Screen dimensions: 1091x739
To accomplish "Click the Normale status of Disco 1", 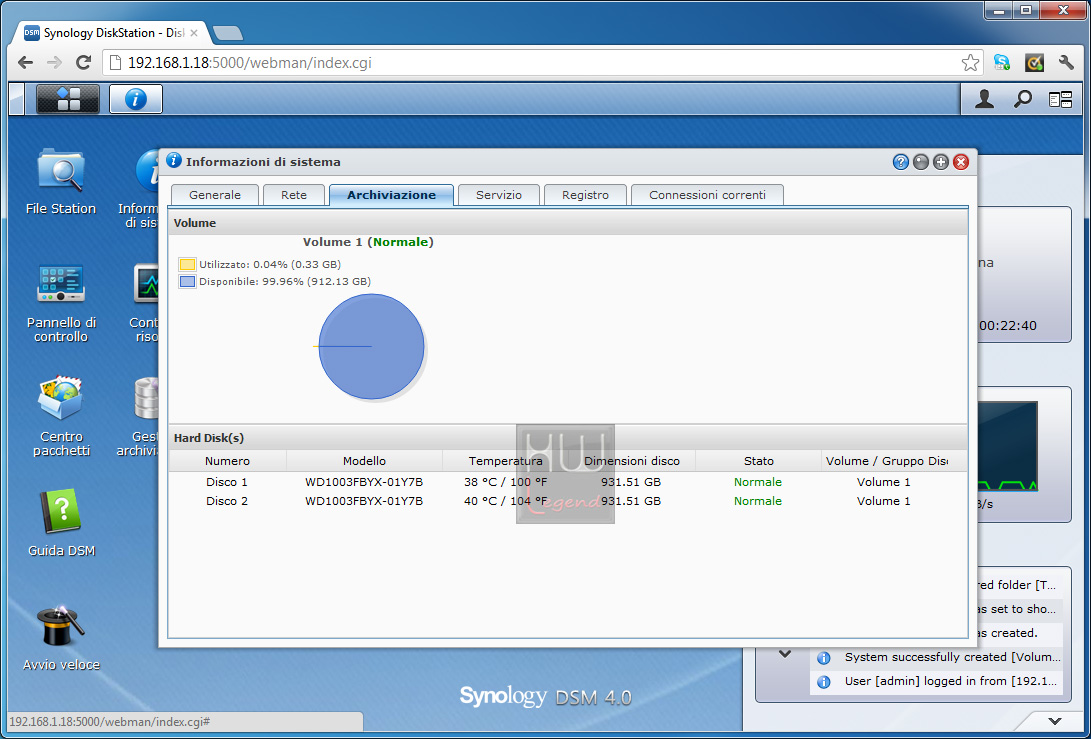I will (758, 482).
